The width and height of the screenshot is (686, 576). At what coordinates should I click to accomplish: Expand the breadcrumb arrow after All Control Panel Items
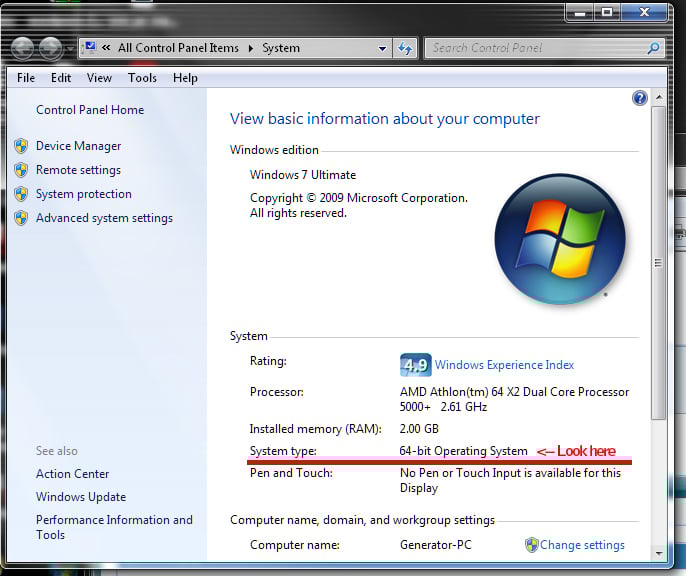(251, 48)
